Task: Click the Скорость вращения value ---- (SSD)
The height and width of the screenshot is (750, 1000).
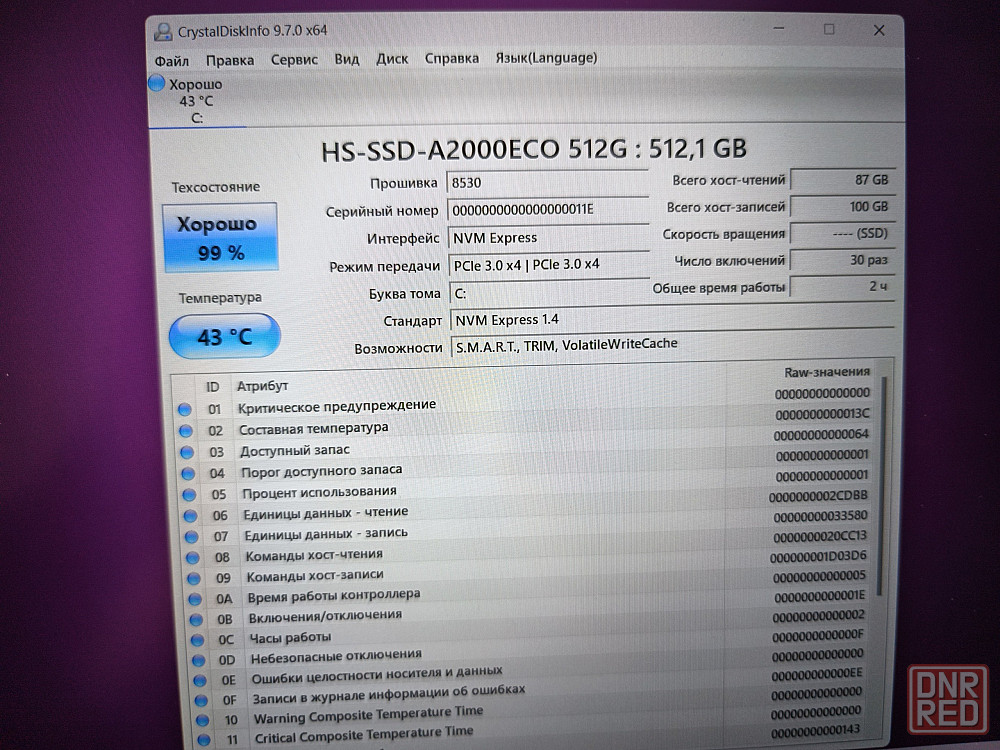Action: point(842,233)
